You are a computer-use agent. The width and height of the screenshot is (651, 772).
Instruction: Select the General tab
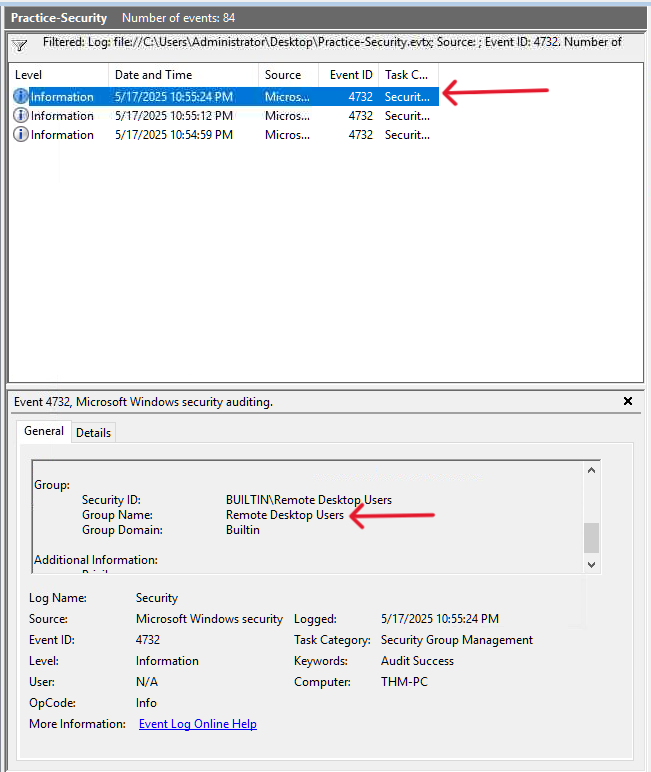43,431
